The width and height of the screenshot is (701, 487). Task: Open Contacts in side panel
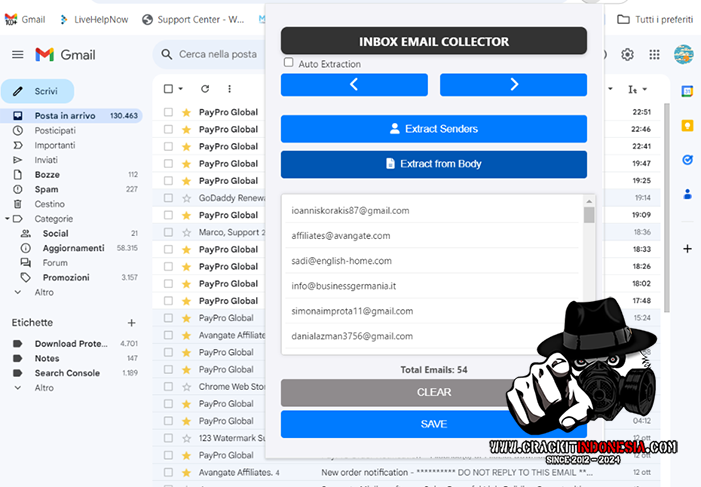687,194
